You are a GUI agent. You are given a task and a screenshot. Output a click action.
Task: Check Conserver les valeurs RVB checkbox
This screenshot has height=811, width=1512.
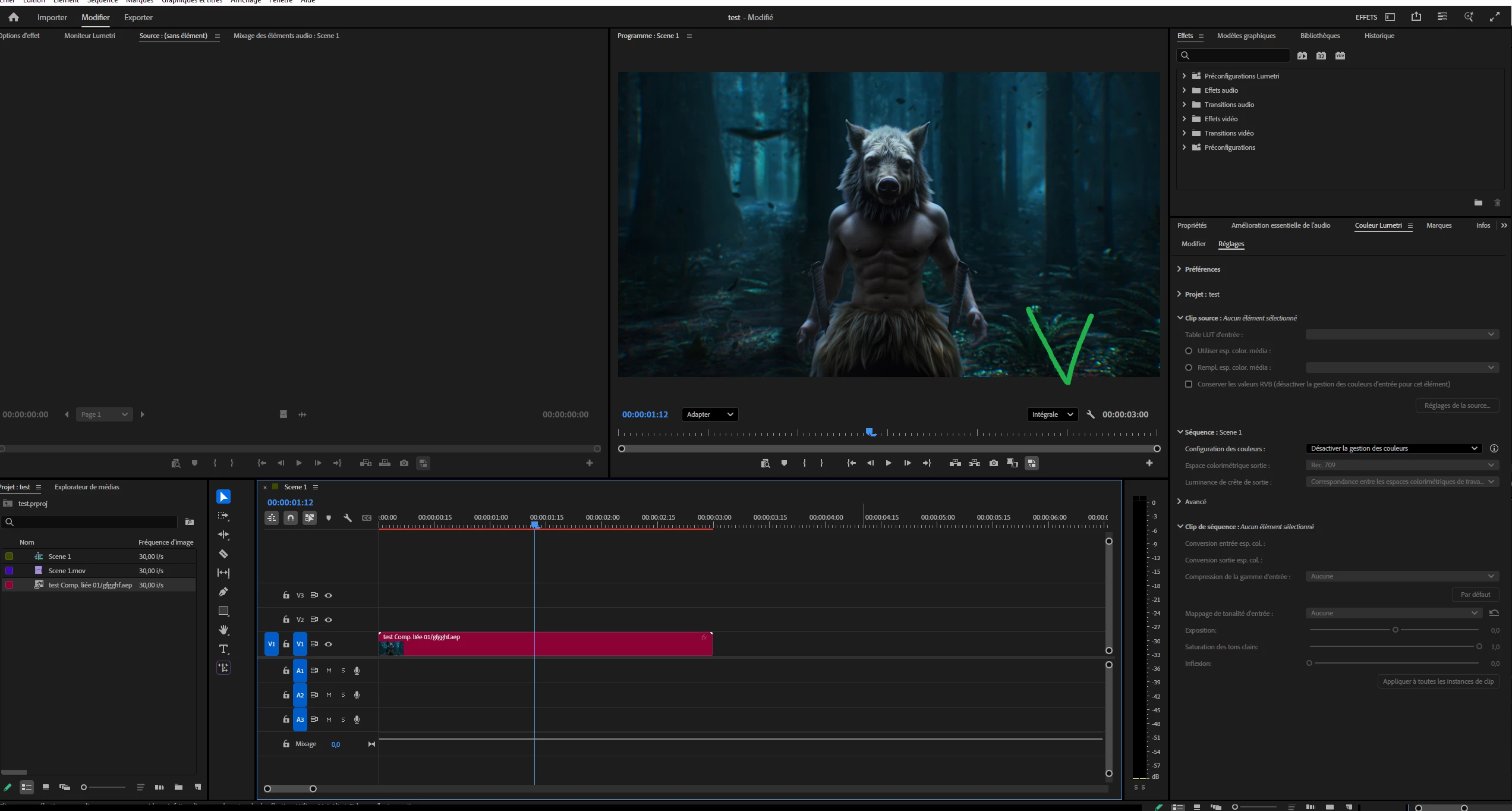1189,384
